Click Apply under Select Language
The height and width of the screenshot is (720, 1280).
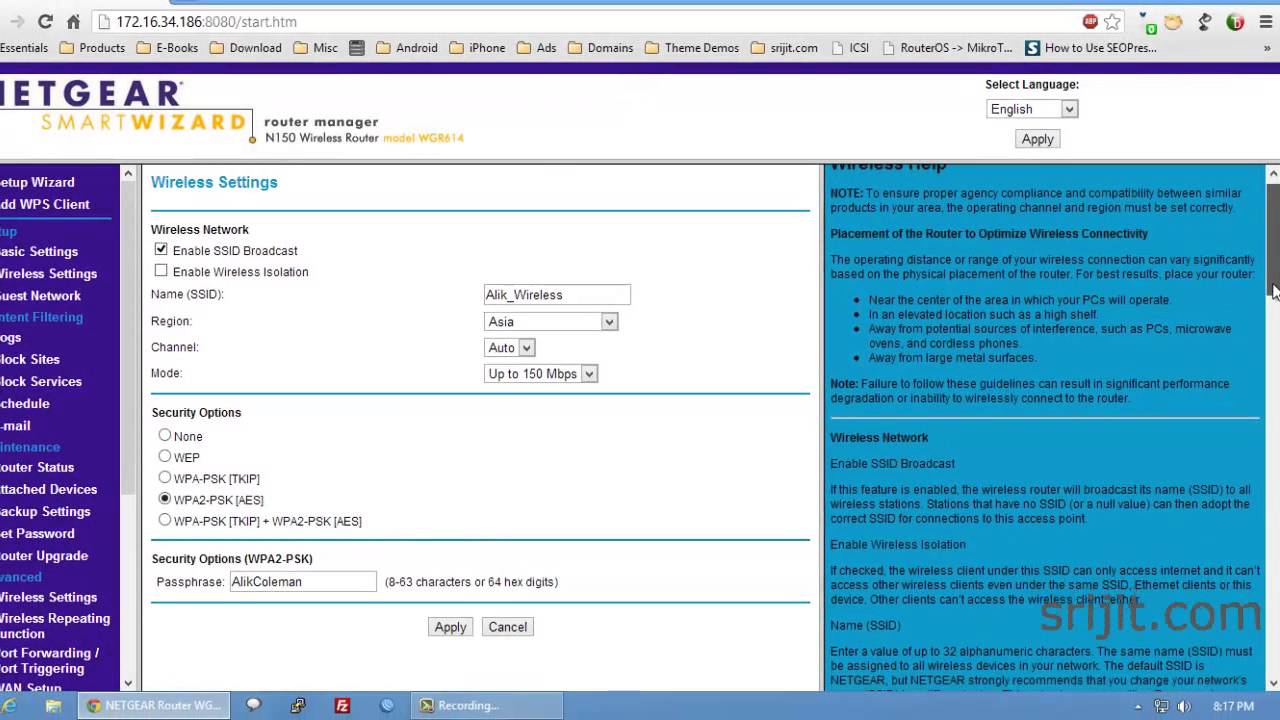(1037, 139)
